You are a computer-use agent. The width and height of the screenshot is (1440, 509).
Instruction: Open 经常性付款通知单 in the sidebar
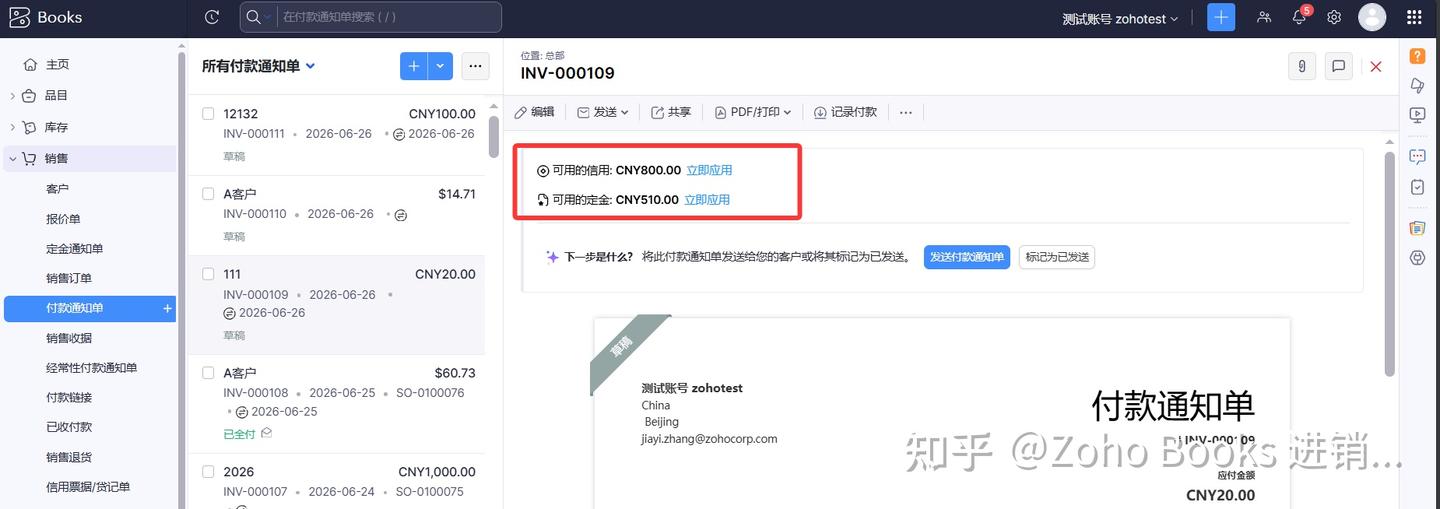(x=92, y=368)
